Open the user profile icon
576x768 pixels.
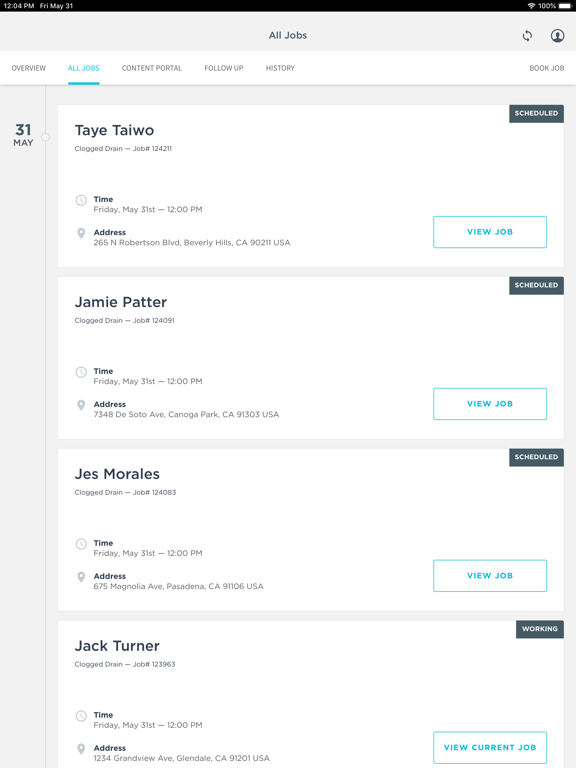coord(557,36)
